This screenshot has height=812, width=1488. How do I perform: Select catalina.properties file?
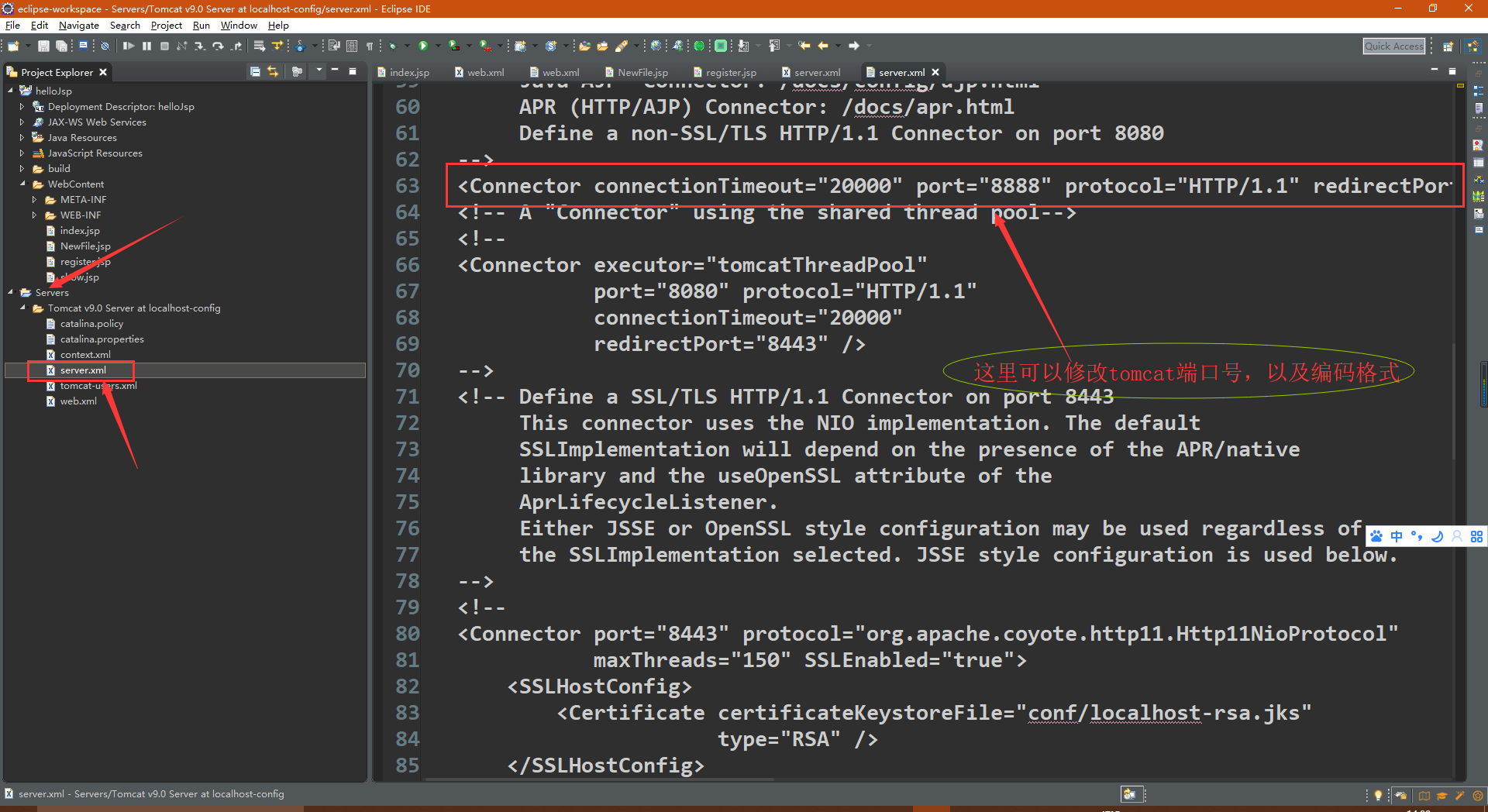coord(102,339)
